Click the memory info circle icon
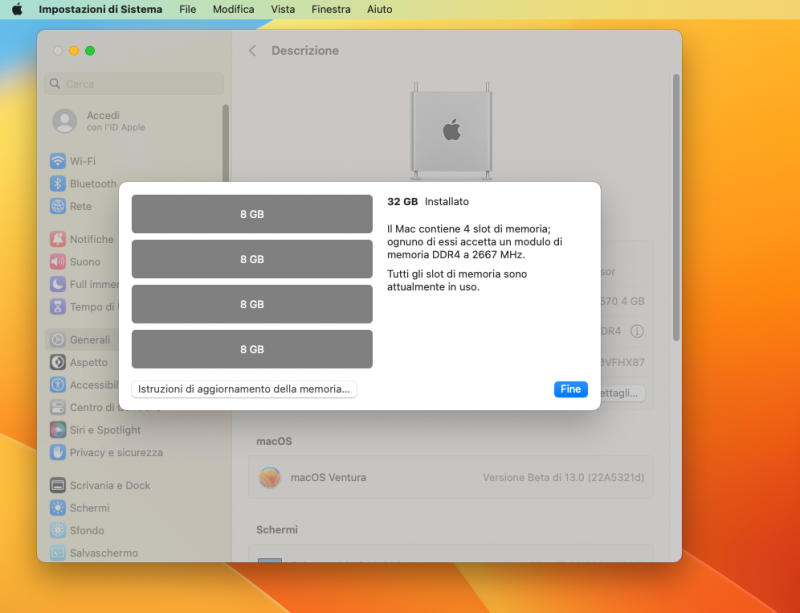Screen dimensions: 800x613 point(637,331)
